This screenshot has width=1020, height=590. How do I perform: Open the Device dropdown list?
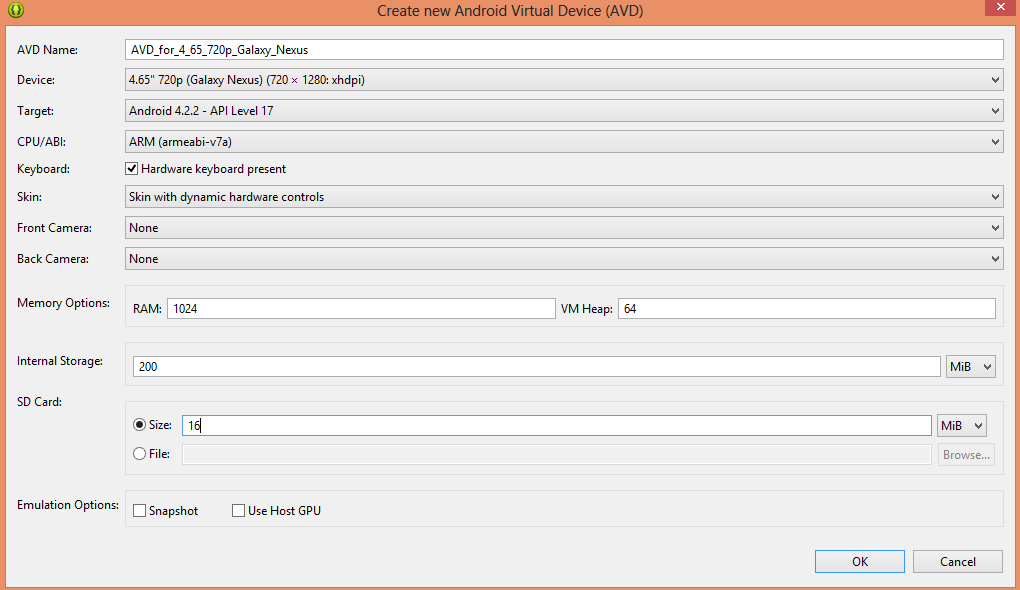click(564, 80)
